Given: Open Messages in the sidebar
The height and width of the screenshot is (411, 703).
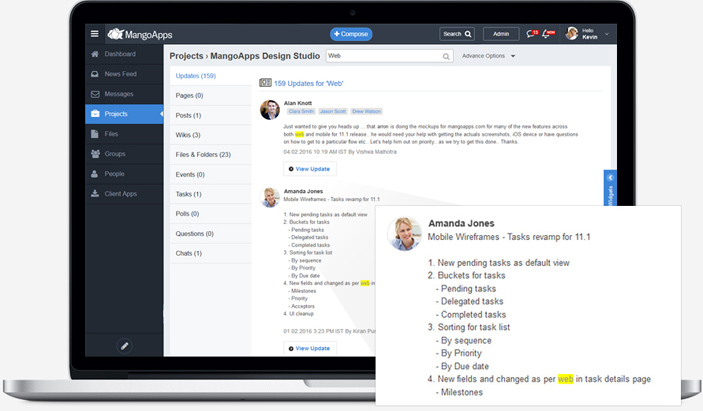Looking at the screenshot, I should (124, 94).
